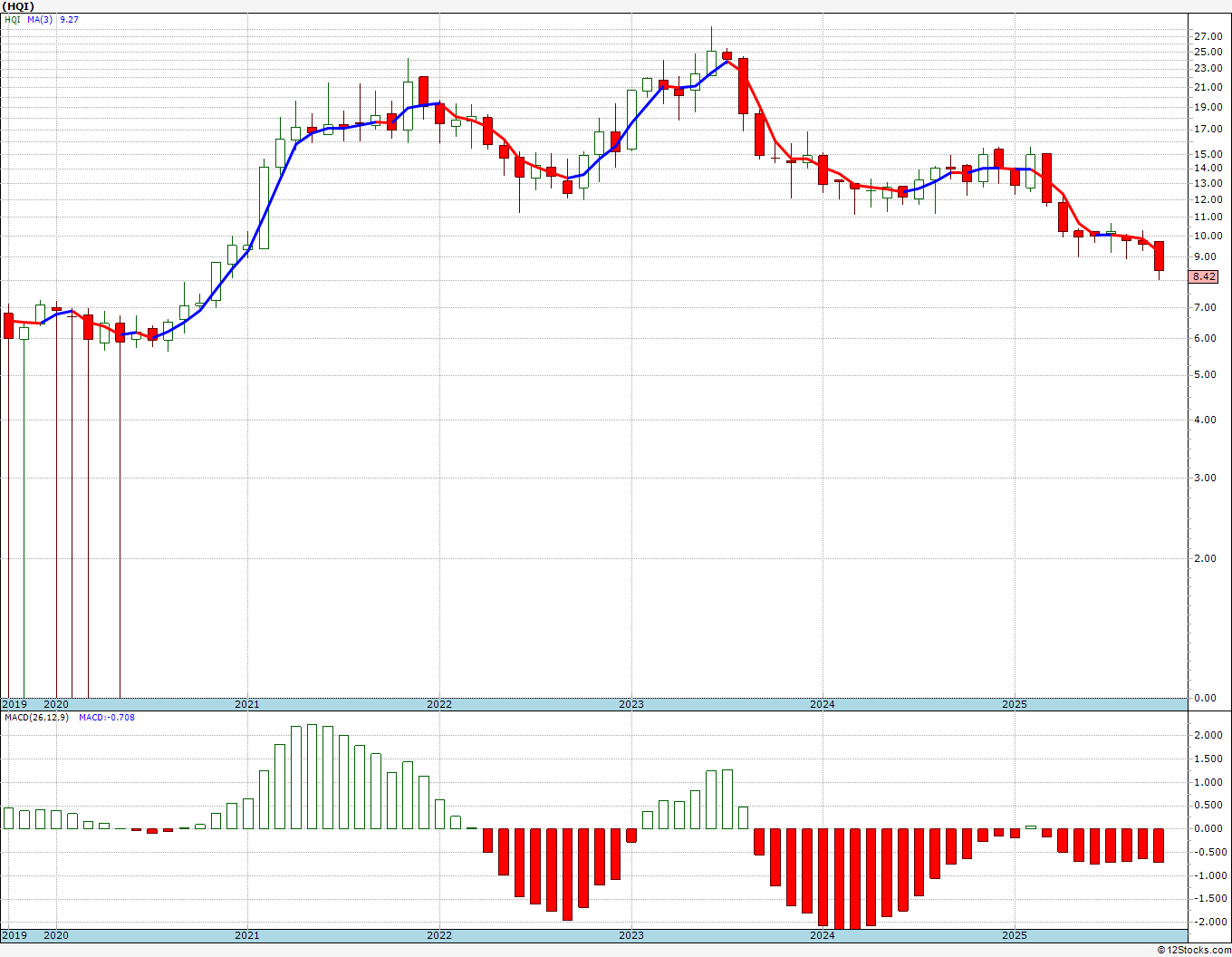Click 2022 on the price chart time axis
The height and width of the screenshot is (957, 1232).
tap(439, 704)
